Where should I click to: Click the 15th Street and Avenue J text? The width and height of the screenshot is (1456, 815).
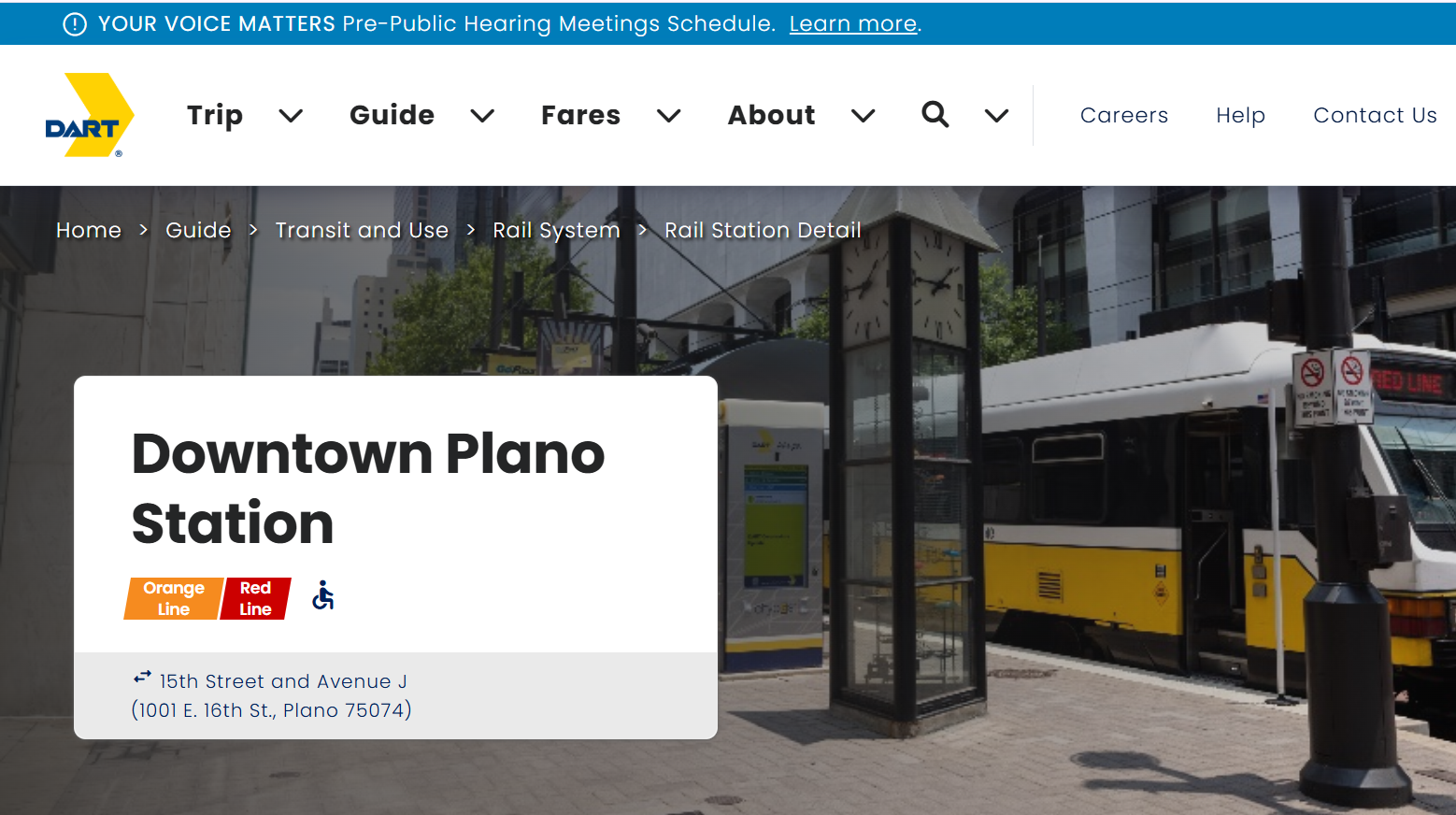click(283, 681)
